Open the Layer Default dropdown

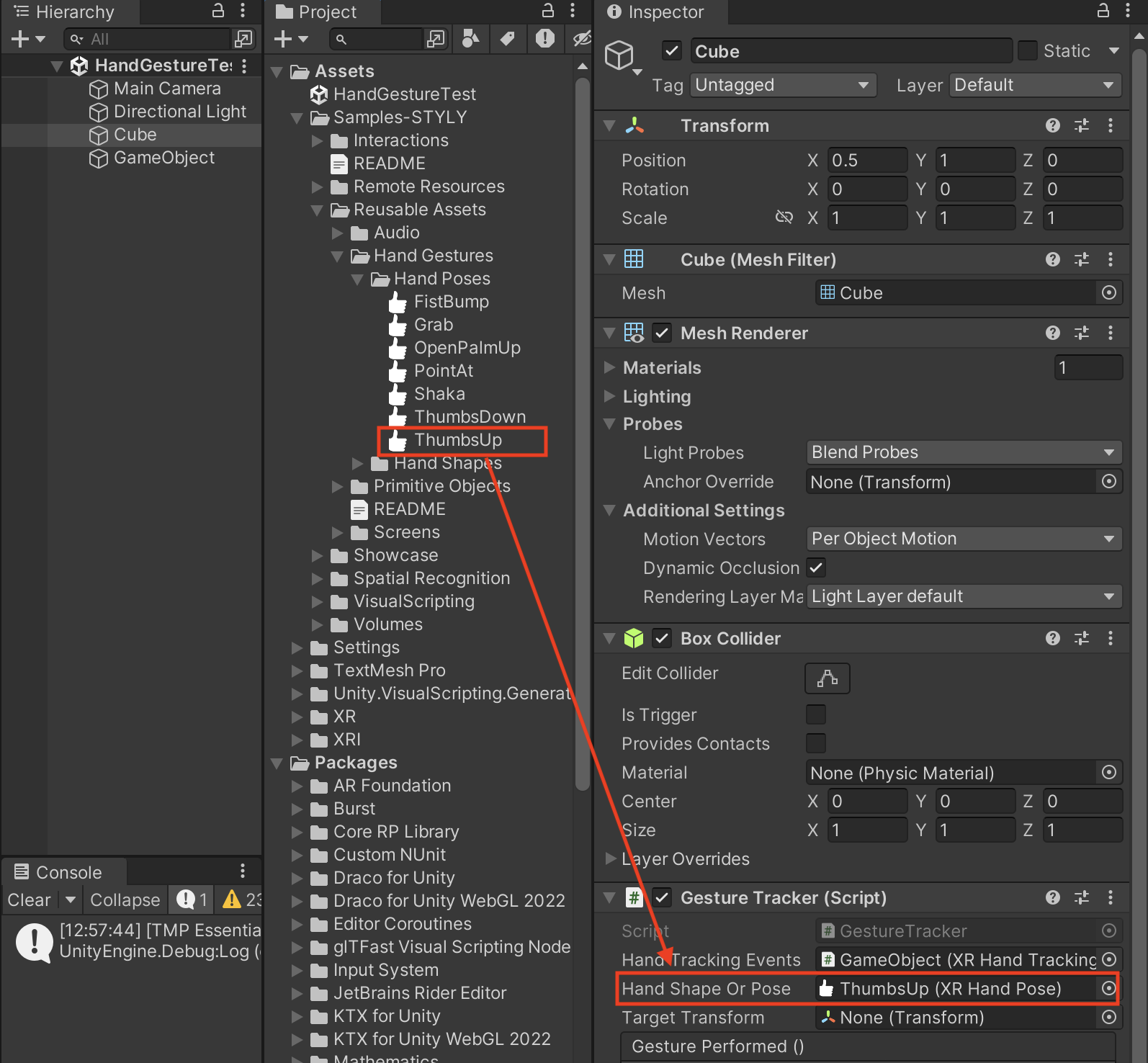click(1035, 85)
